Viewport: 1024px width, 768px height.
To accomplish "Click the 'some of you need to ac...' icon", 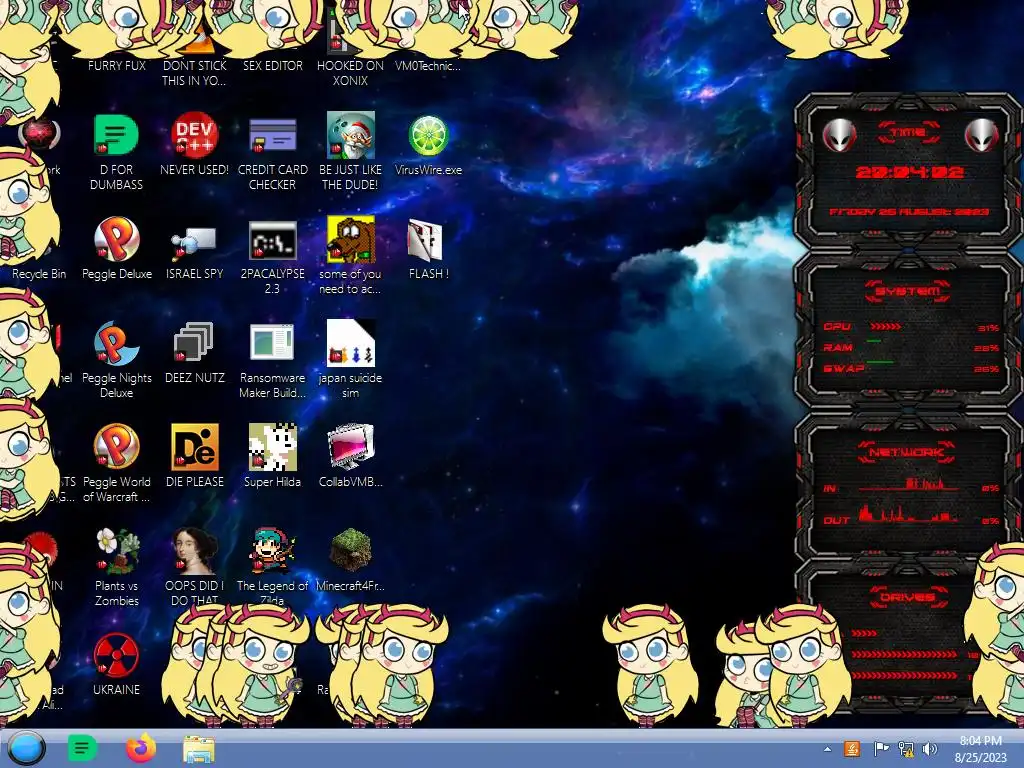I will point(351,239).
